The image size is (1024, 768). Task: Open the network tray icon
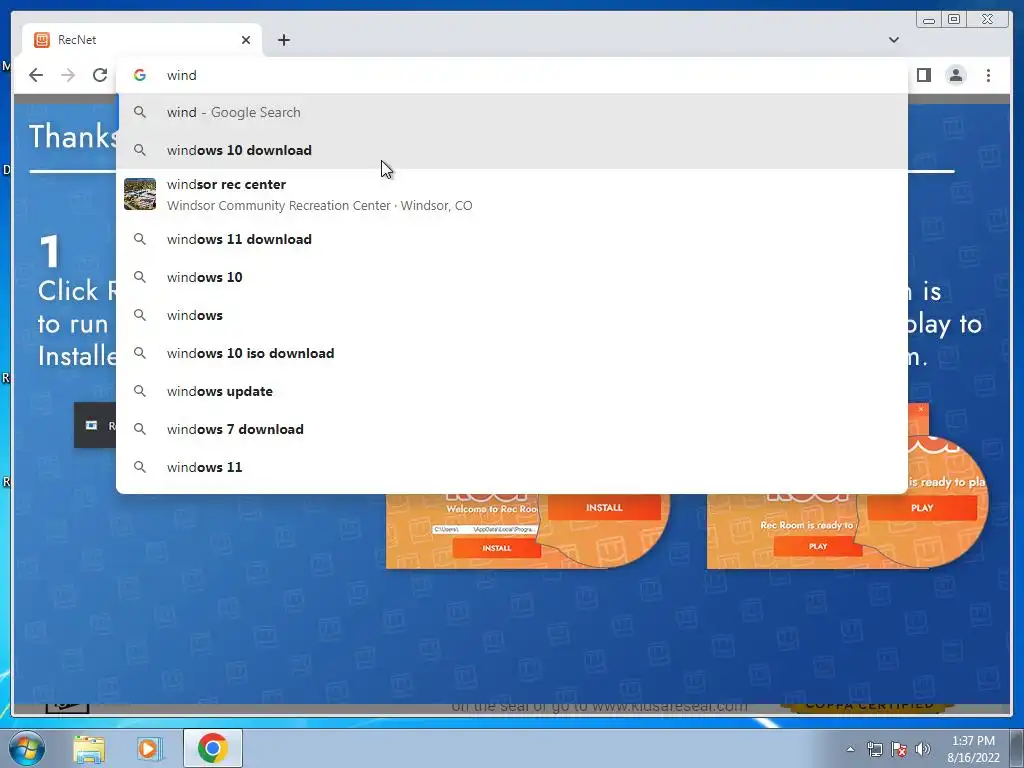coord(874,750)
